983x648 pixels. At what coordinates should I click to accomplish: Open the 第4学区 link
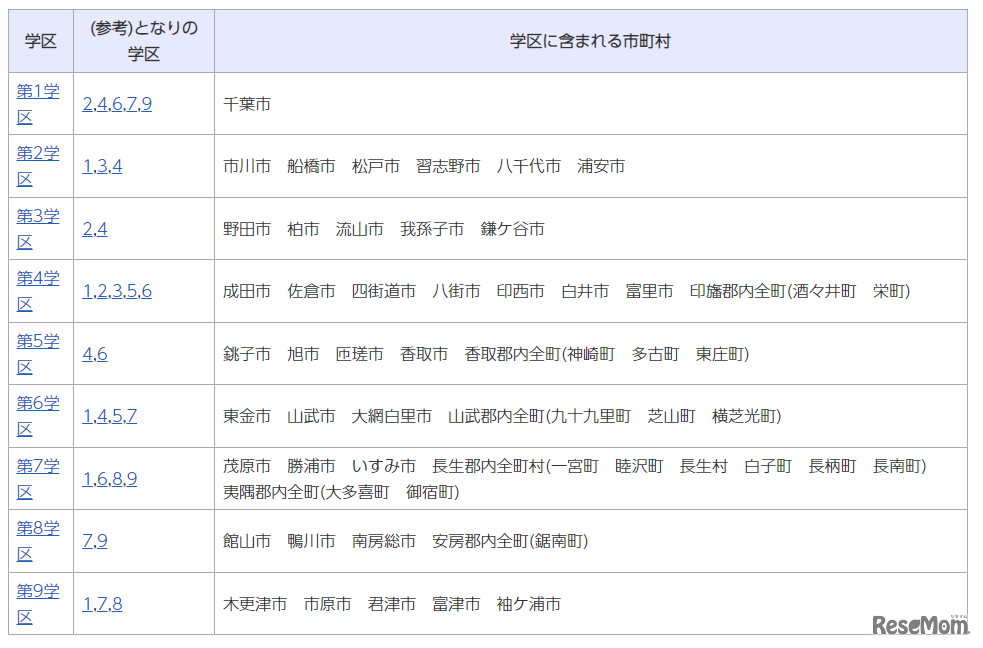pyautogui.click(x=39, y=290)
